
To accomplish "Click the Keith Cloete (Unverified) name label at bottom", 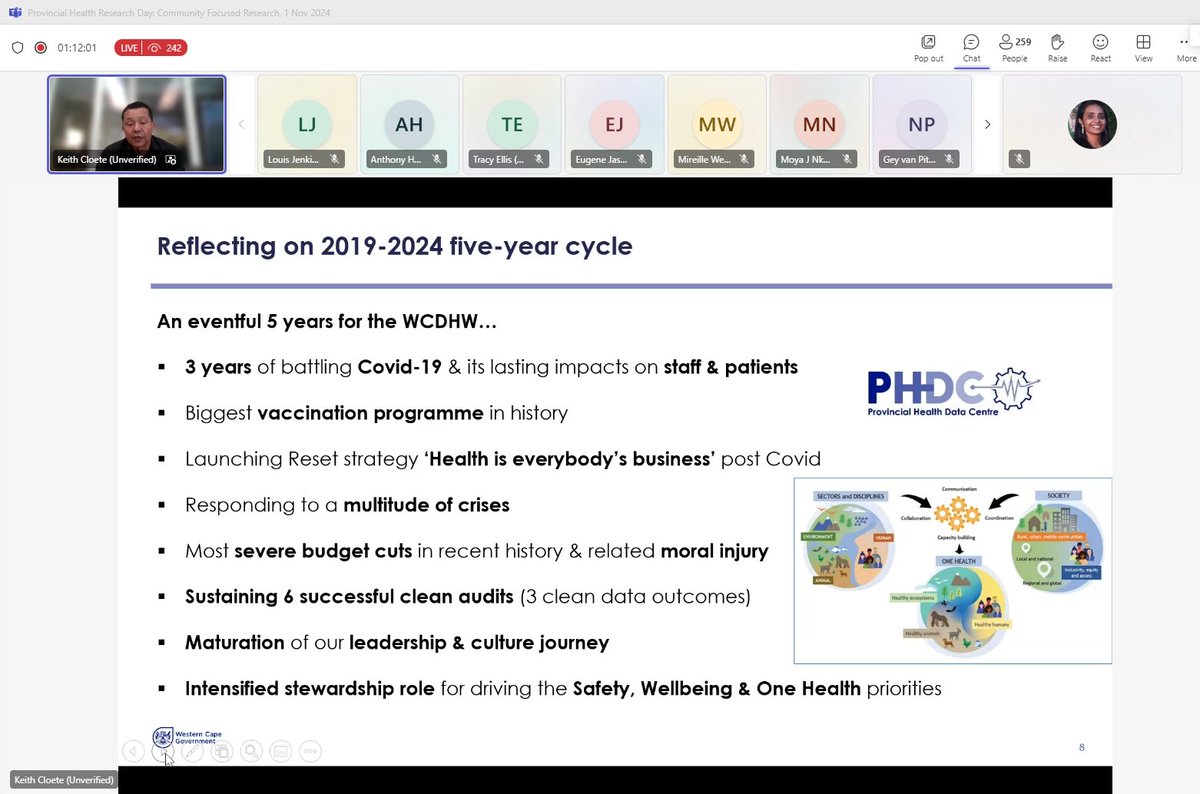I will click(64, 780).
